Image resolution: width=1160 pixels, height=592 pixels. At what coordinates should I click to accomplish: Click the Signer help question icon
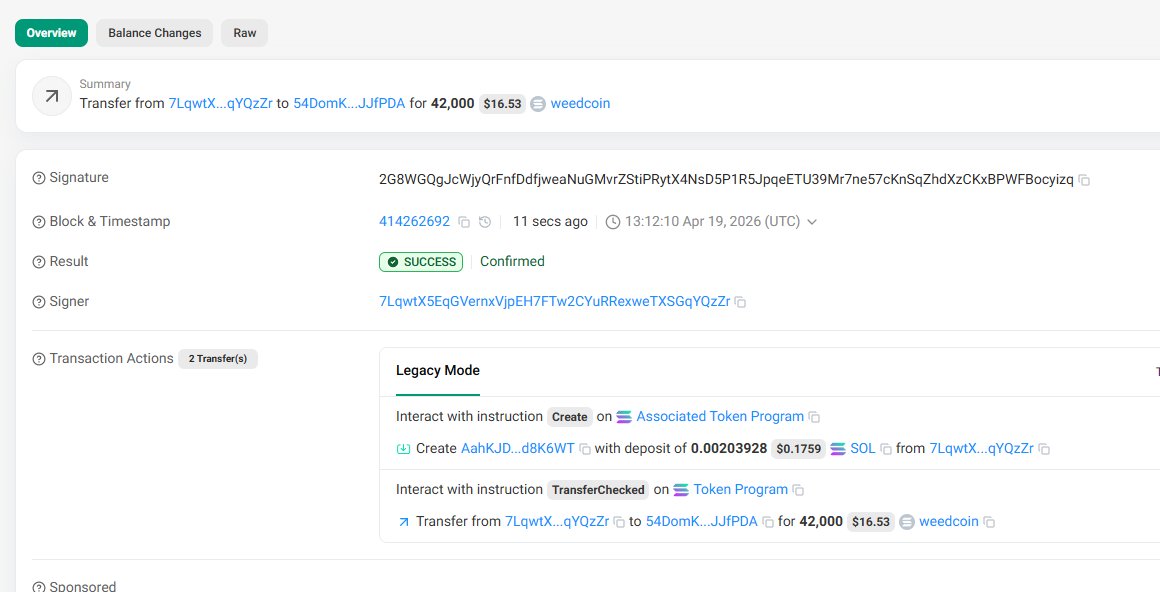[x=39, y=302]
